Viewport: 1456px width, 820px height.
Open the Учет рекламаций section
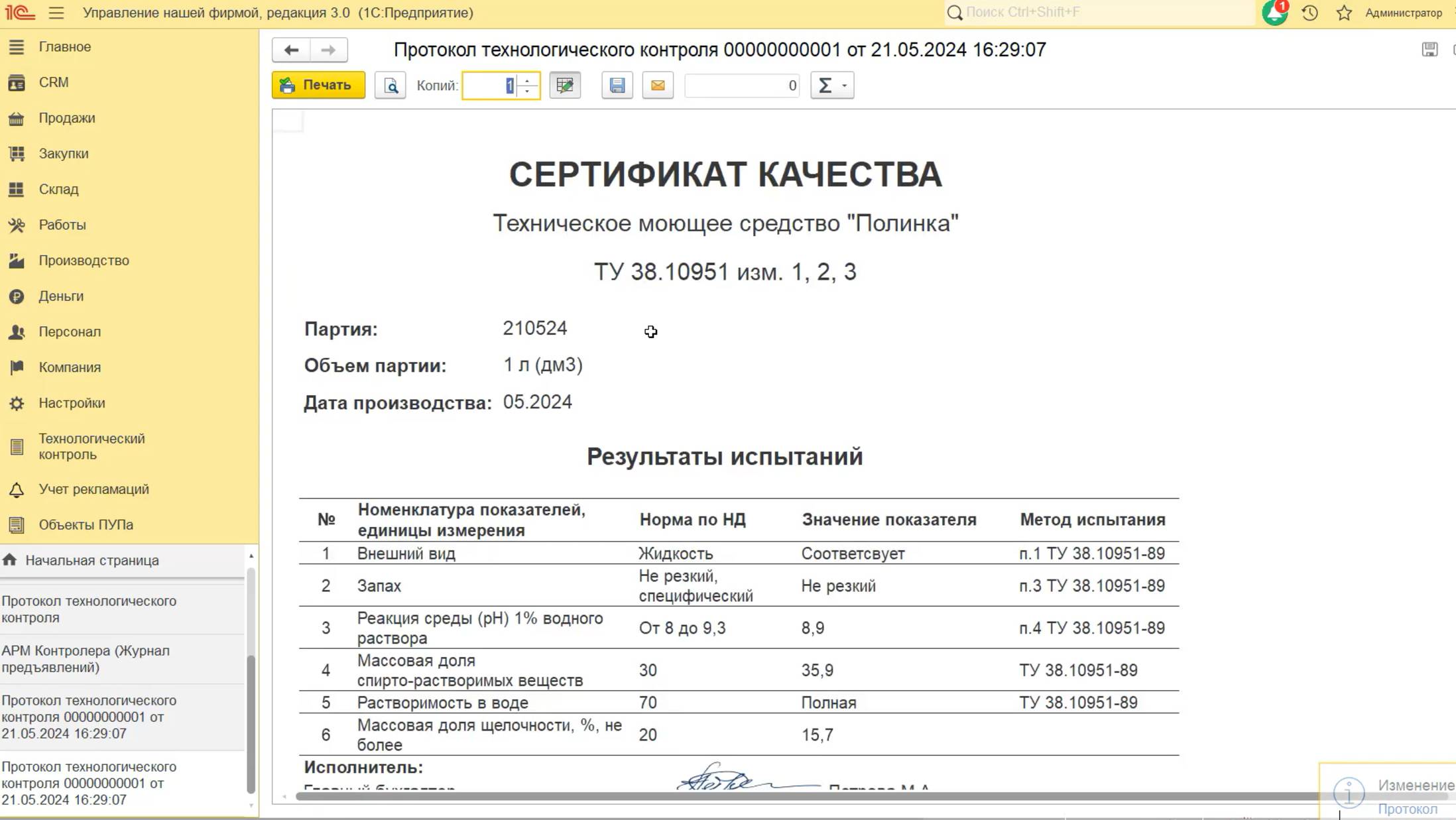pos(93,489)
